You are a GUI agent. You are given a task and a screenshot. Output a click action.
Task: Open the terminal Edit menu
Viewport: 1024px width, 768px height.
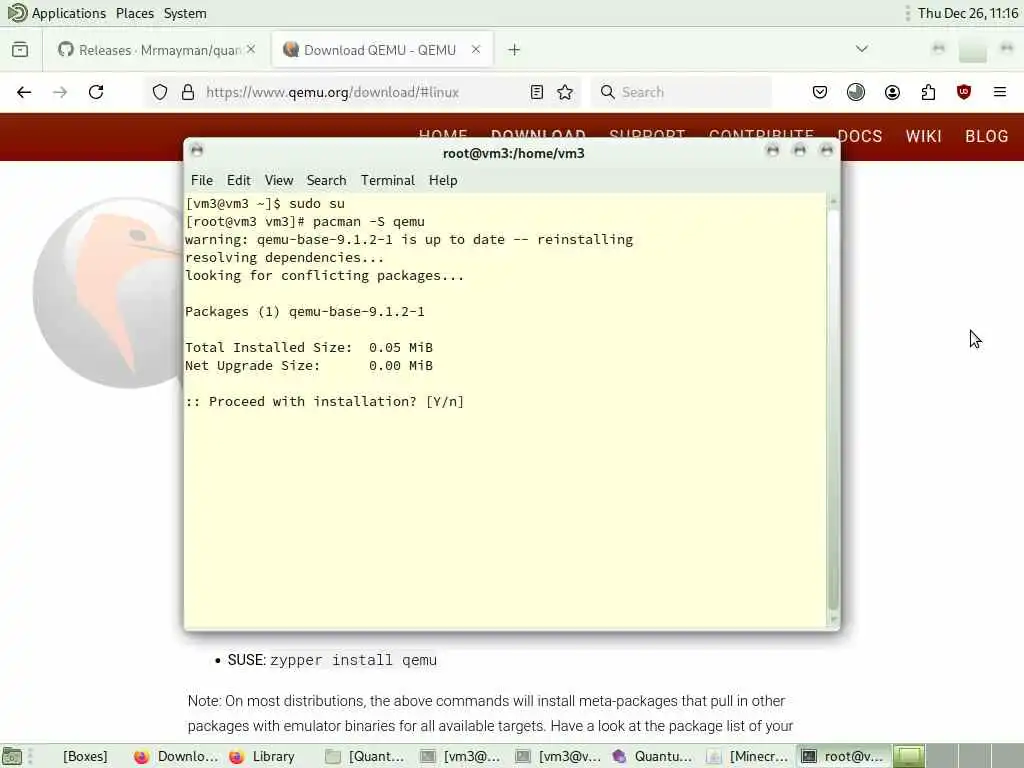[239, 180]
